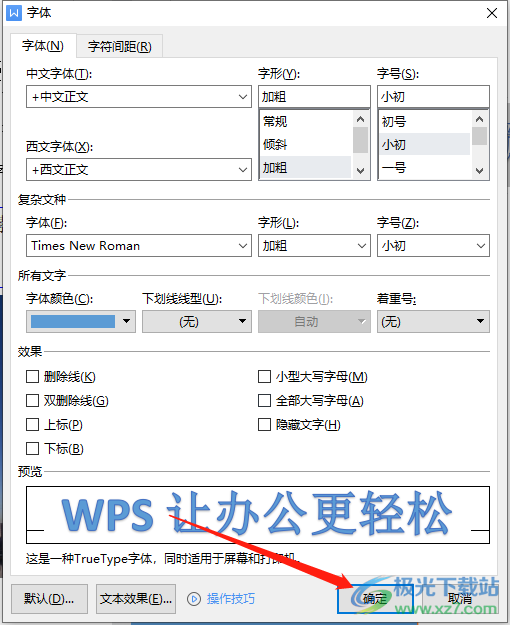Screen dimensions: 510x625
Task: Click the 字形 list scrollbar thumb
Action: click(x=360, y=140)
